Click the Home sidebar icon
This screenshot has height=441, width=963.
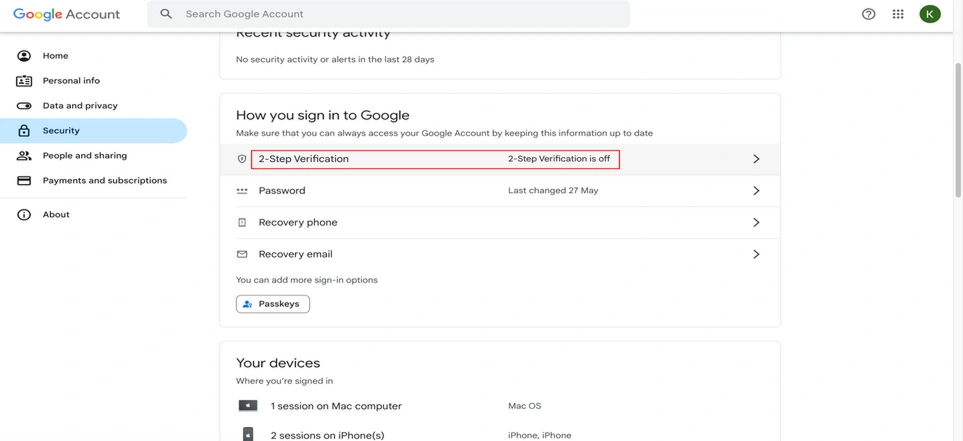24,56
